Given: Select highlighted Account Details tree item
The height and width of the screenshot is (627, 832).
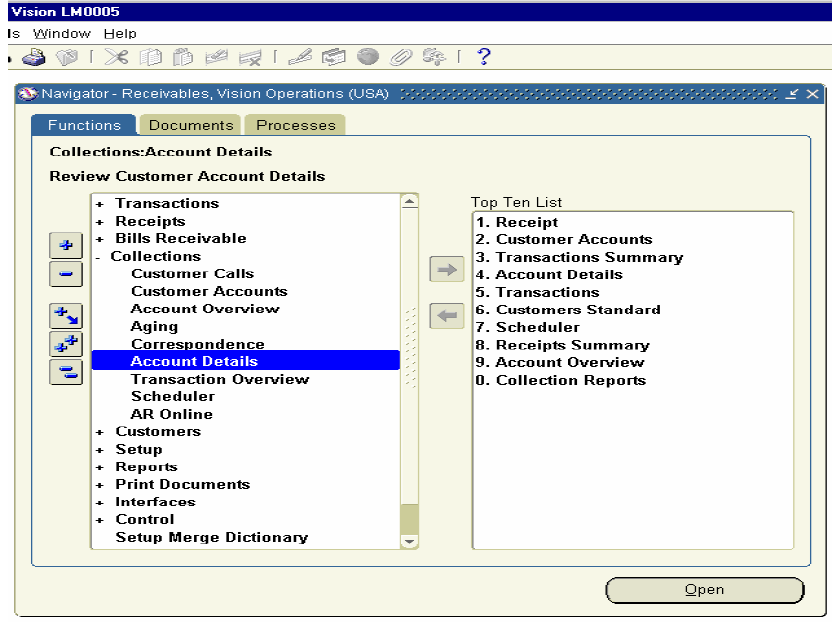Looking at the screenshot, I should pyautogui.click(x=246, y=361).
